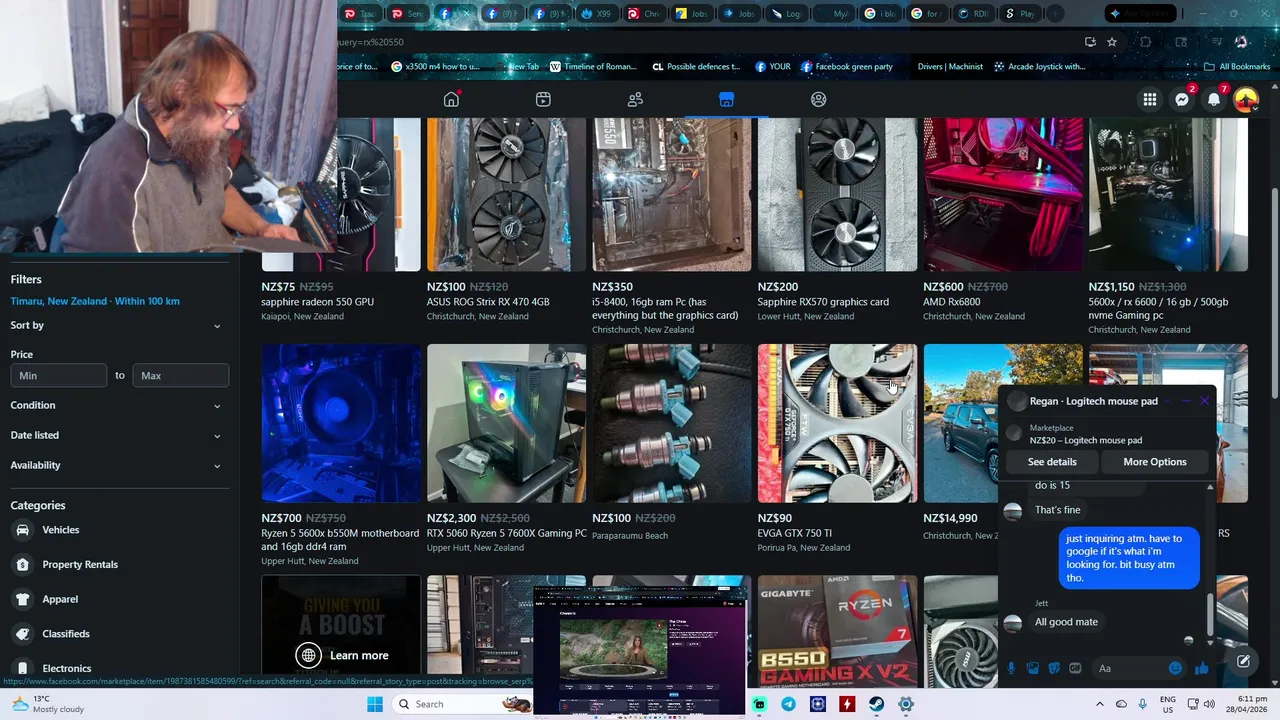Change location Timaru, New Zealand within 100 km
This screenshot has height=720, width=1280.
click(x=95, y=301)
